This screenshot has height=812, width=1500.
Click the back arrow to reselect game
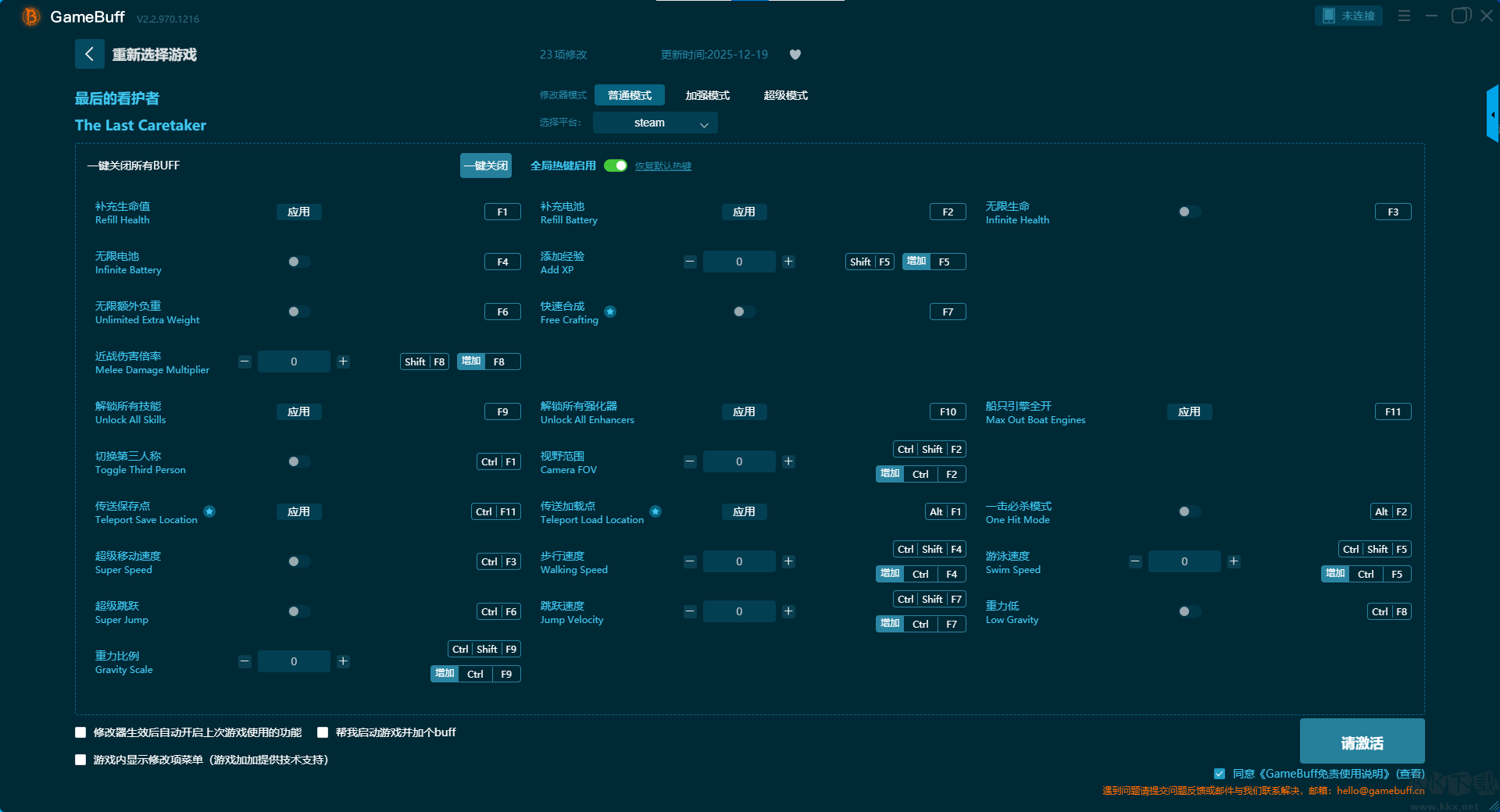[89, 54]
